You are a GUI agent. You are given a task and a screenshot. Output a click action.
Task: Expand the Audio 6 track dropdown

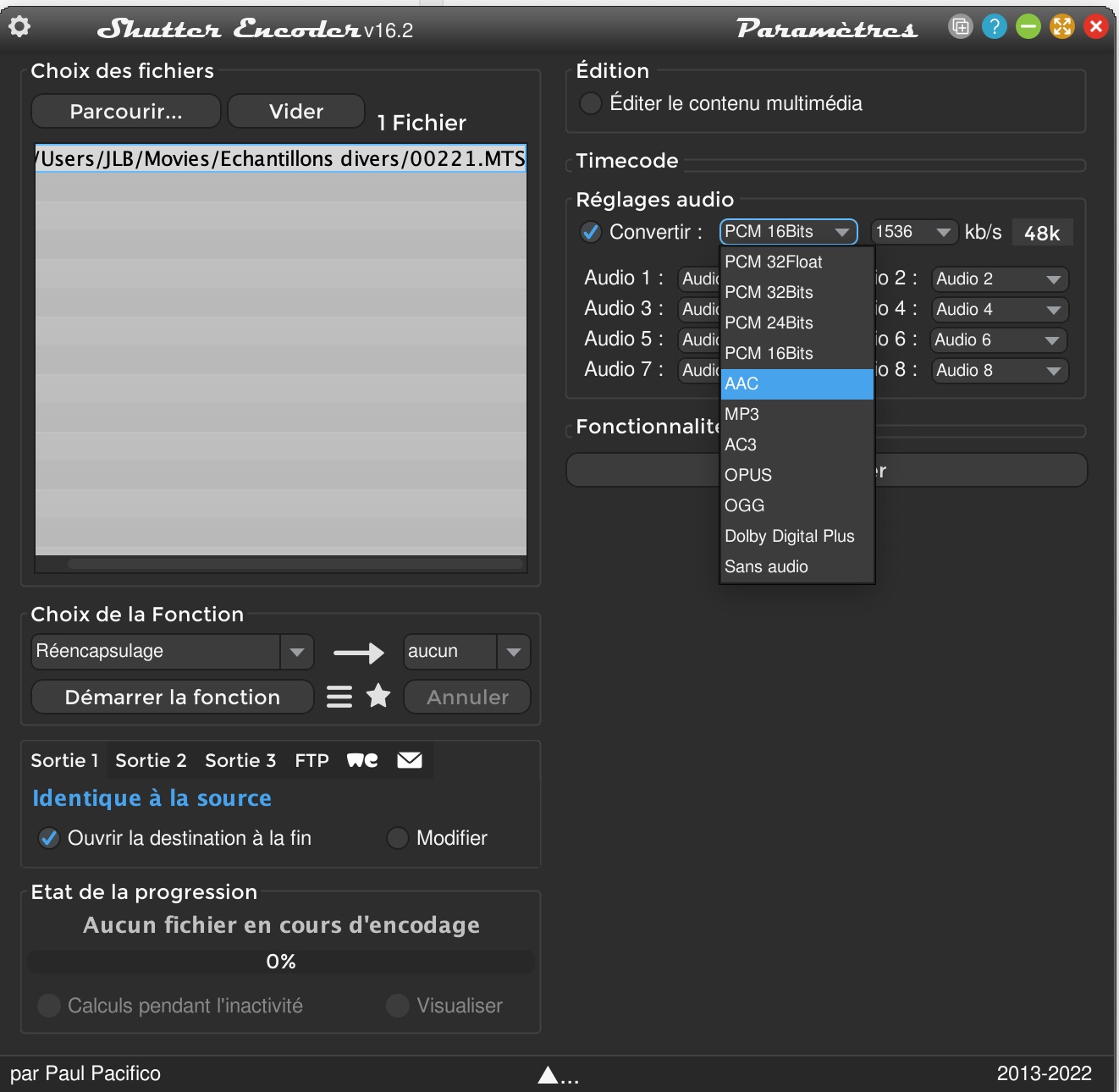(x=1000, y=339)
